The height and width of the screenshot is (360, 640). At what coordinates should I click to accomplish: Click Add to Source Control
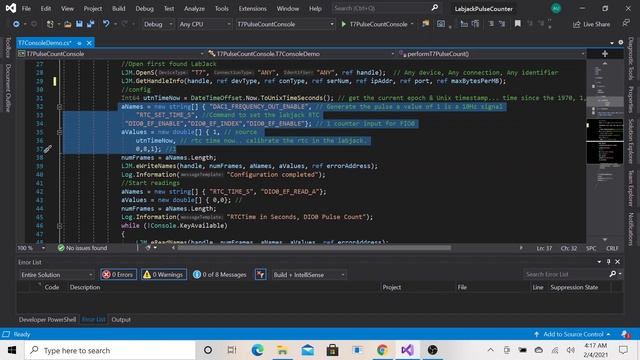(x=572, y=334)
